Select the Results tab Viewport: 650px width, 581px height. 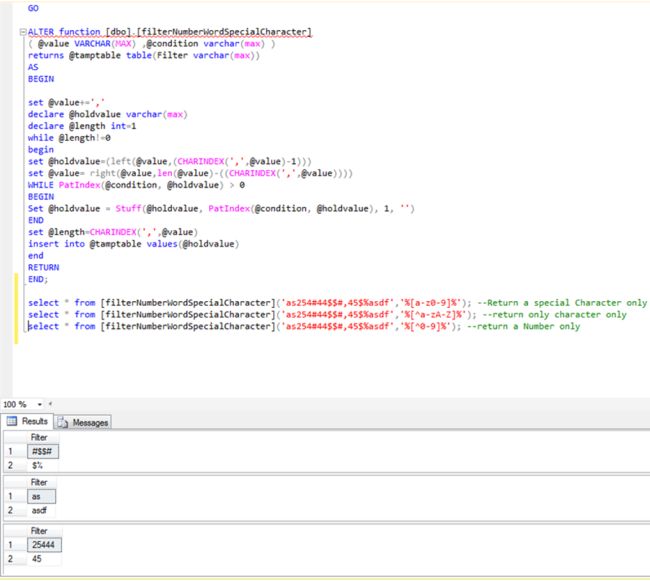[x=34, y=423]
